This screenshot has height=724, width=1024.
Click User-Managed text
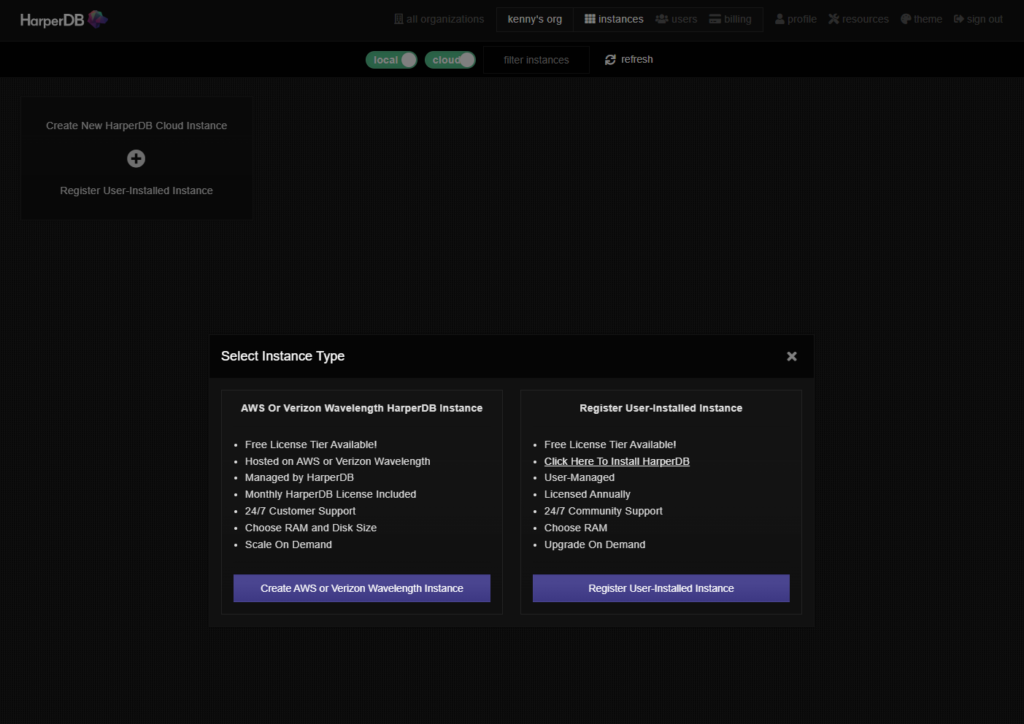pos(579,478)
